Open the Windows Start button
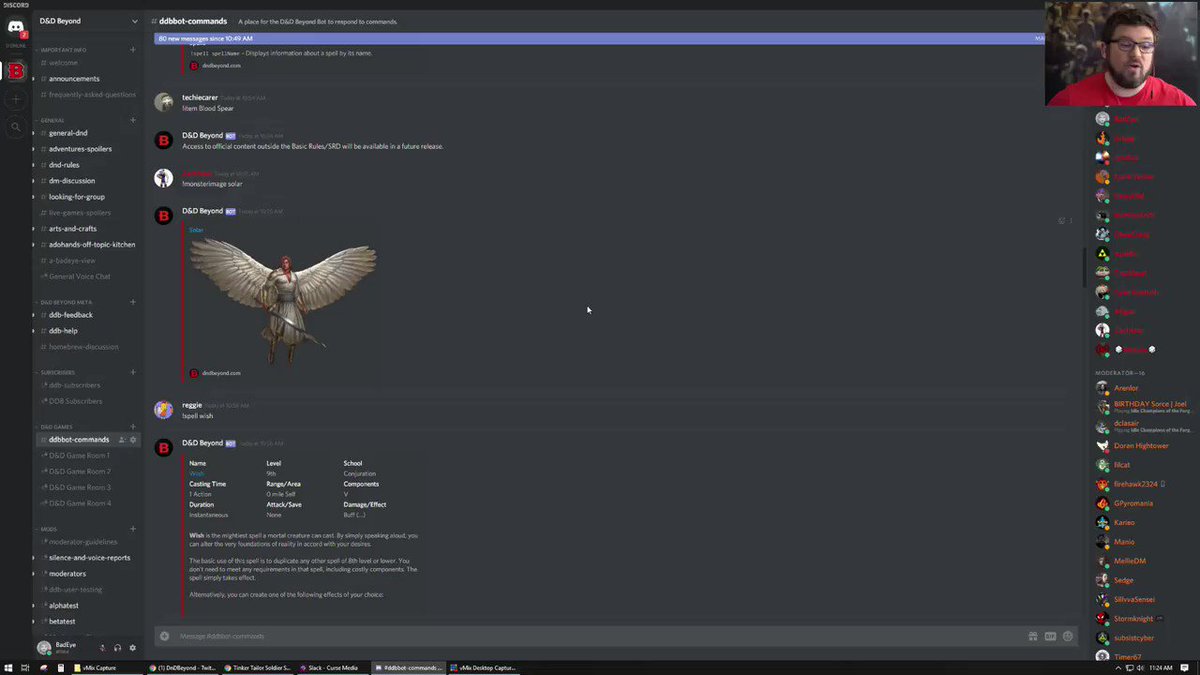The height and width of the screenshot is (675, 1200). click(x=9, y=667)
